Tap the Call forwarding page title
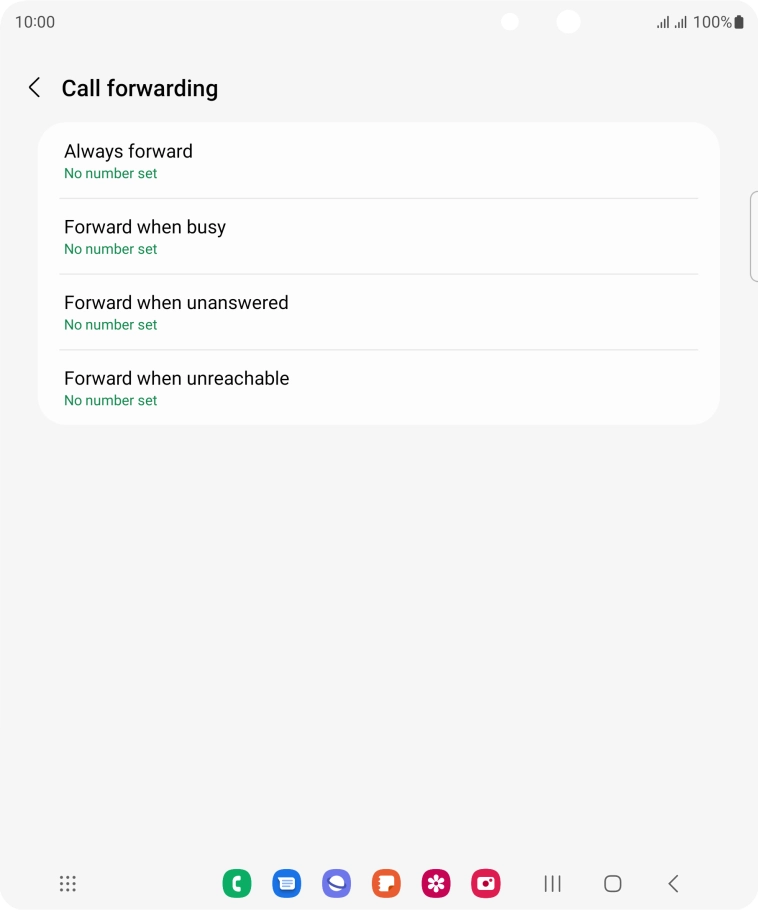758x910 pixels. [x=140, y=88]
